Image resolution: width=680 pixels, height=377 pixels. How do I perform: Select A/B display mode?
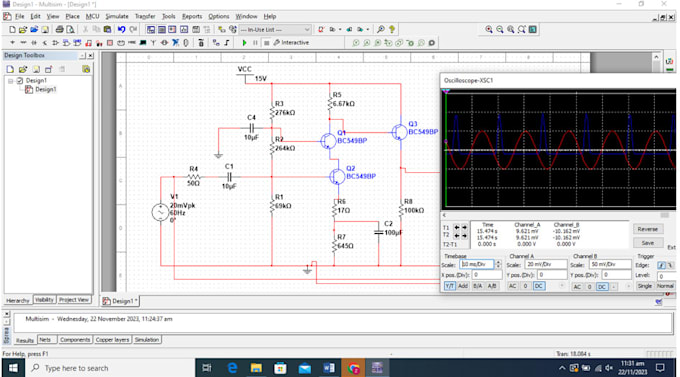coord(492,286)
